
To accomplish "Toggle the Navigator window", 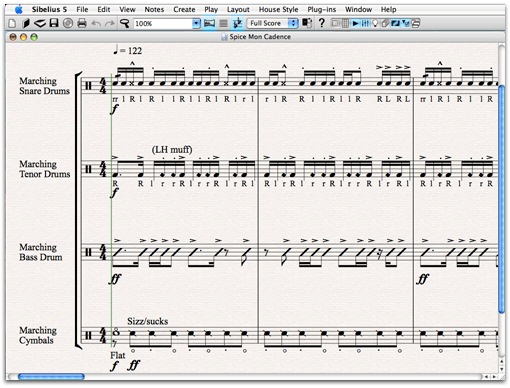I will (x=336, y=23).
